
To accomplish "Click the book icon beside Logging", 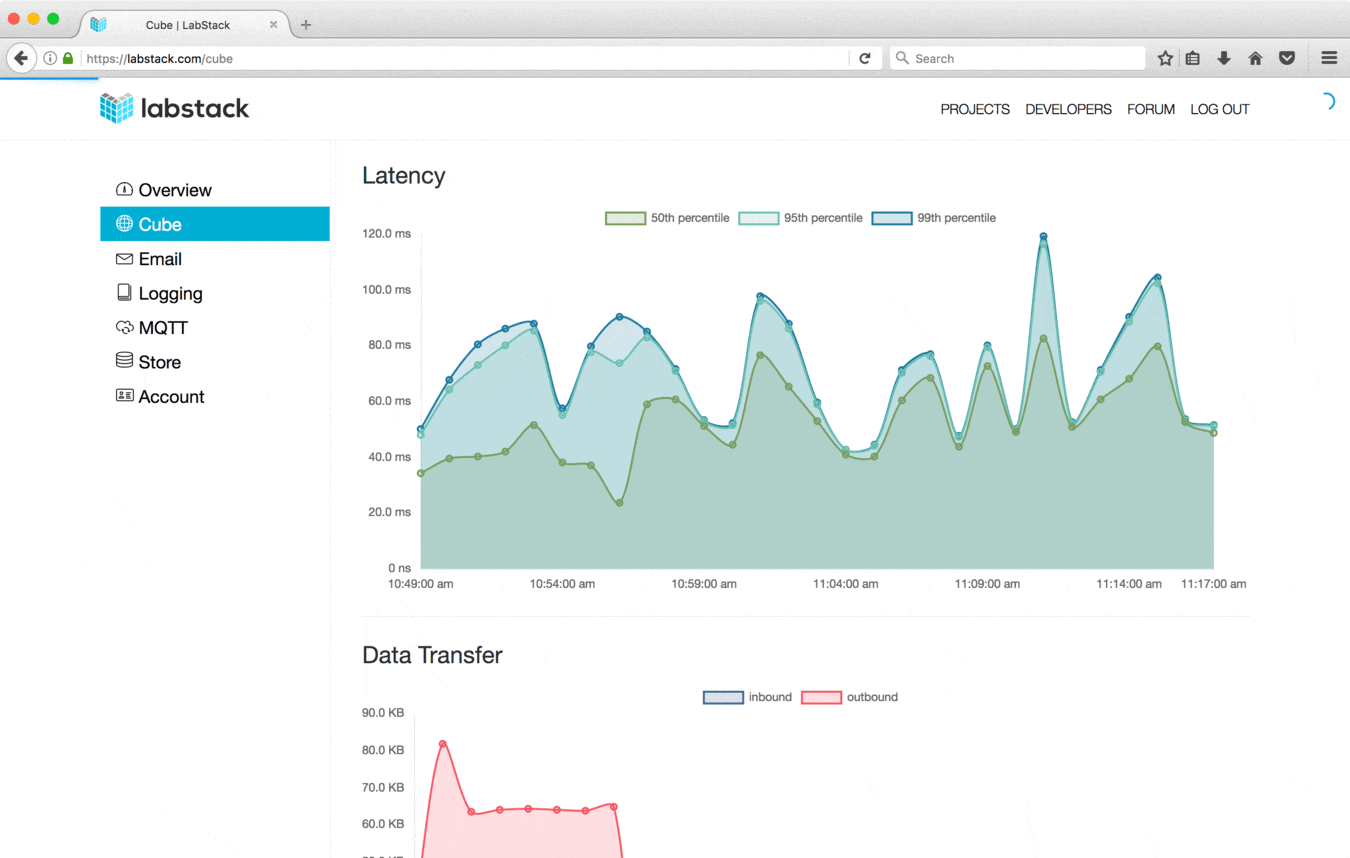I will [124, 293].
